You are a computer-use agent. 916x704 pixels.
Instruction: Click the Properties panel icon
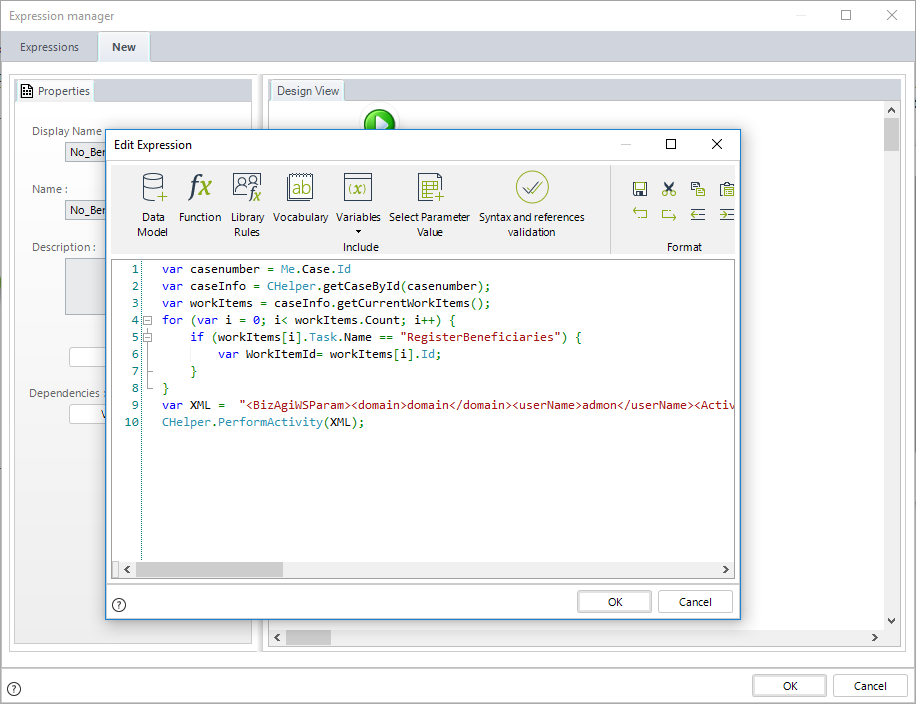point(27,91)
